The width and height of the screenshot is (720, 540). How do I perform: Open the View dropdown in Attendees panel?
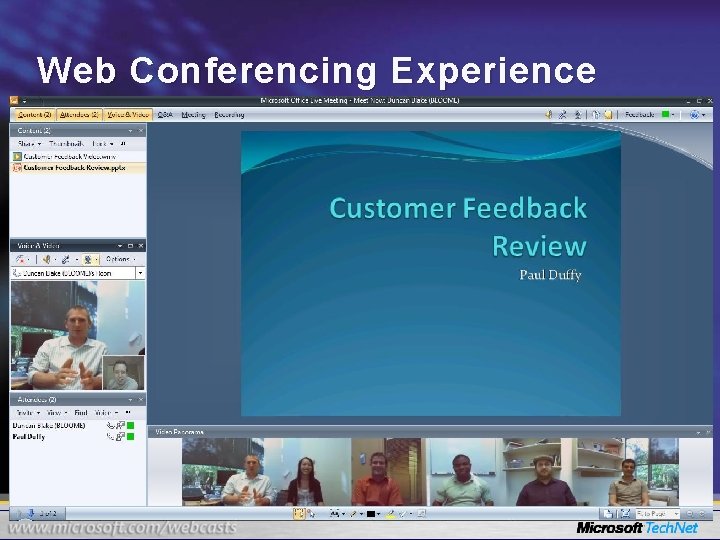click(x=56, y=413)
